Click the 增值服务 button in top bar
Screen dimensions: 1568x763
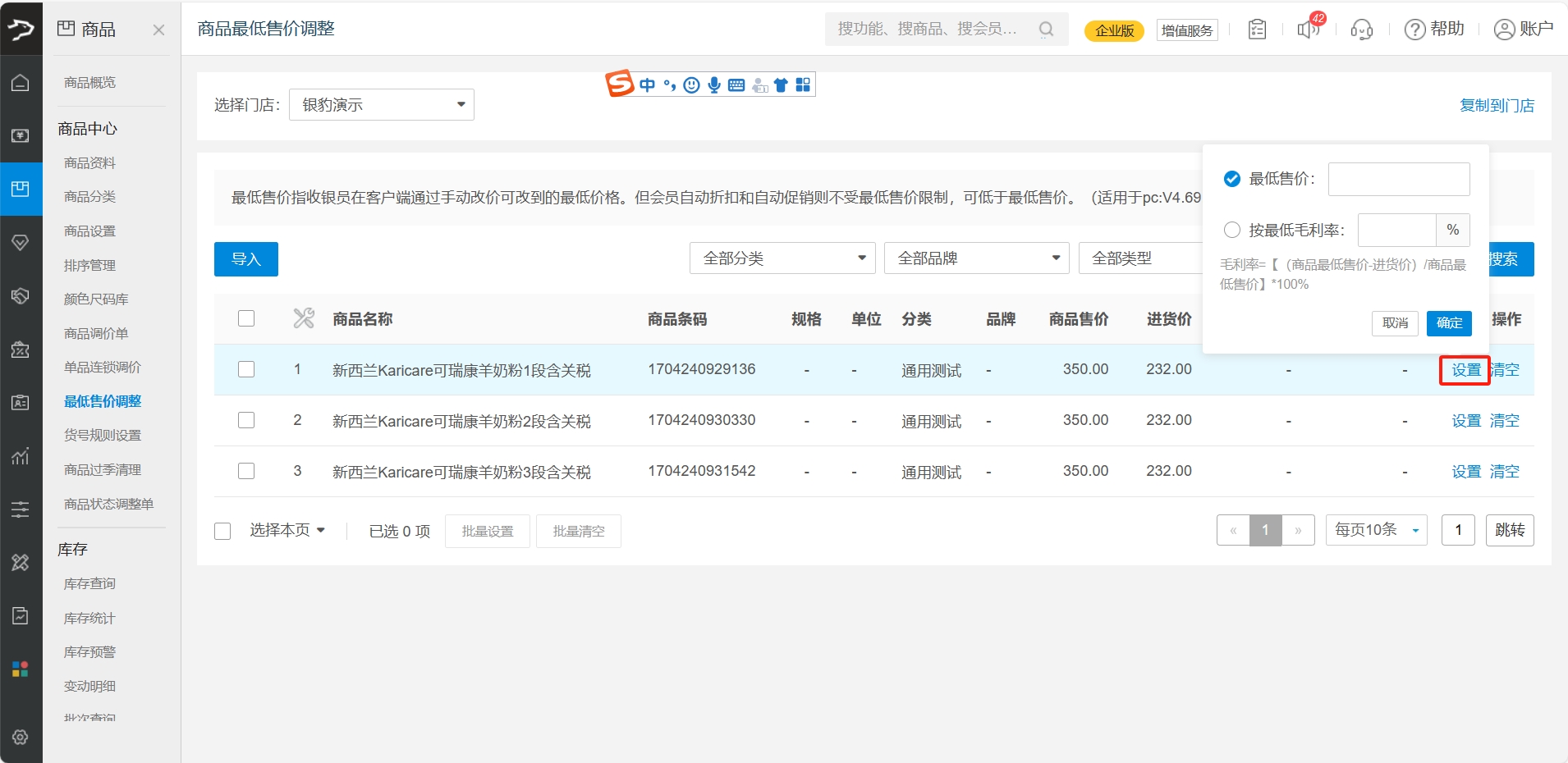(x=1187, y=30)
